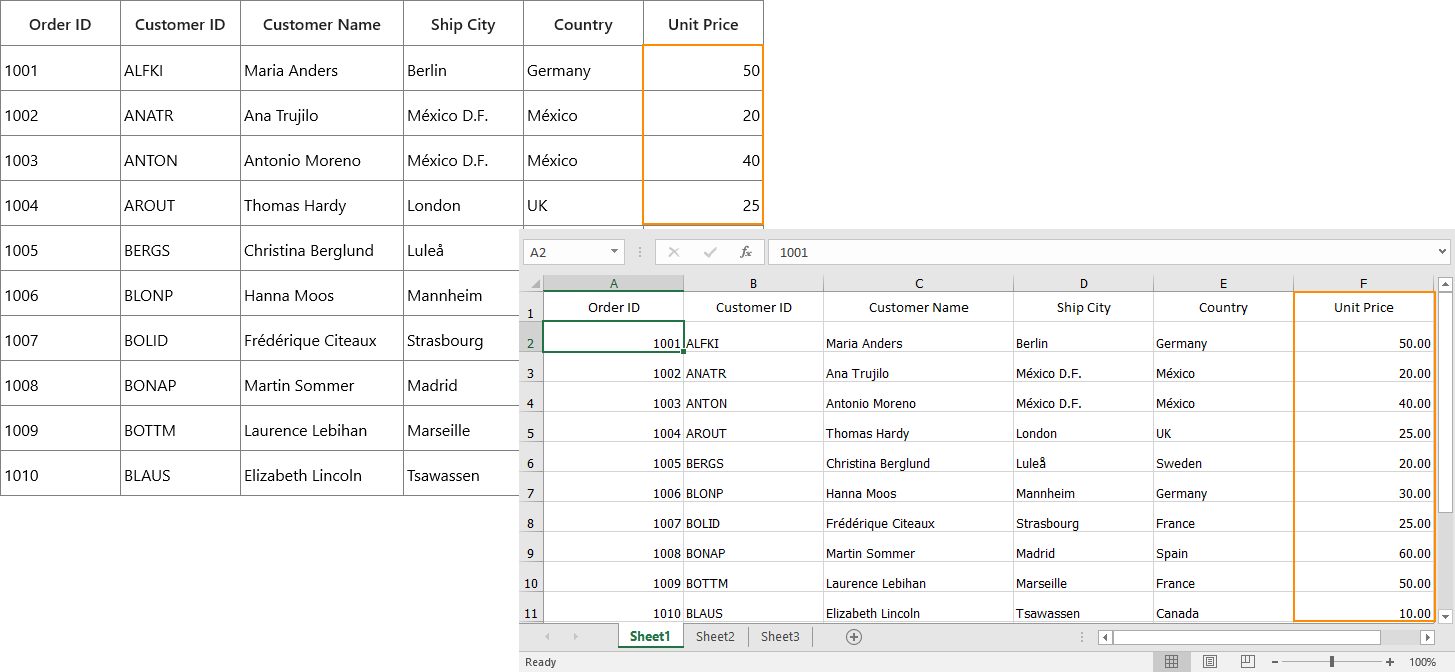Click the Unit Price grid column header
The height and width of the screenshot is (672, 1455).
coord(703,24)
